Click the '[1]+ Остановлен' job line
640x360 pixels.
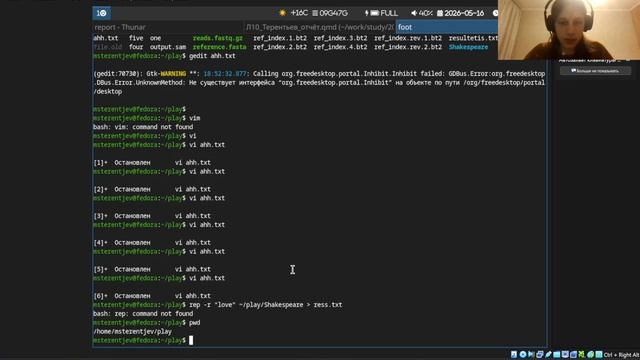(x=152, y=162)
